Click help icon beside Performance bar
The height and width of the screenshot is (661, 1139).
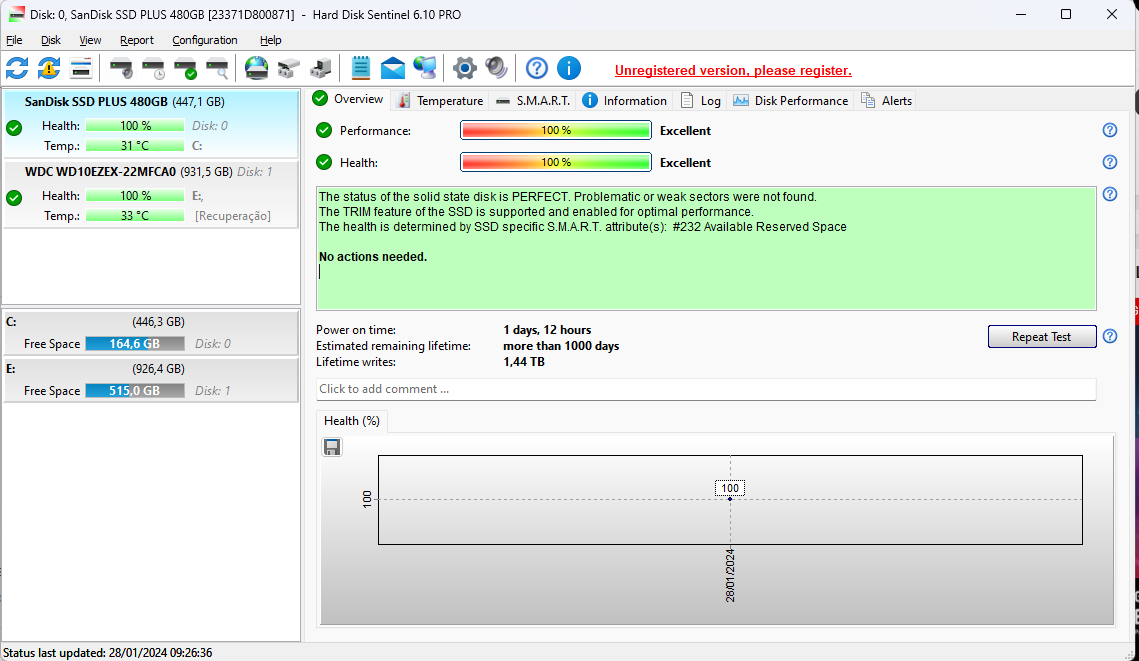point(1110,130)
